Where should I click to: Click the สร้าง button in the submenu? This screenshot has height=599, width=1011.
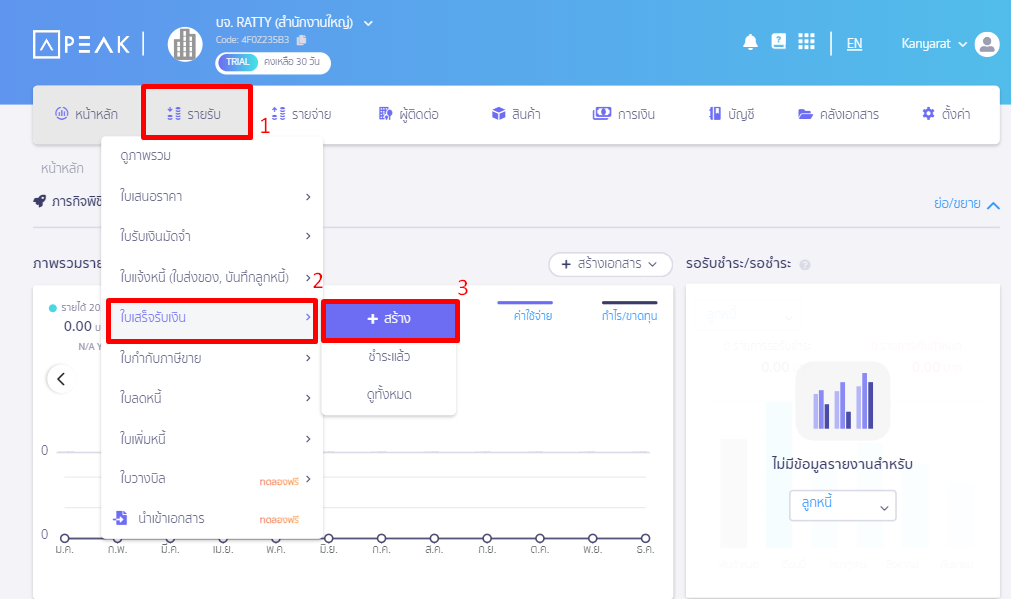coord(390,319)
